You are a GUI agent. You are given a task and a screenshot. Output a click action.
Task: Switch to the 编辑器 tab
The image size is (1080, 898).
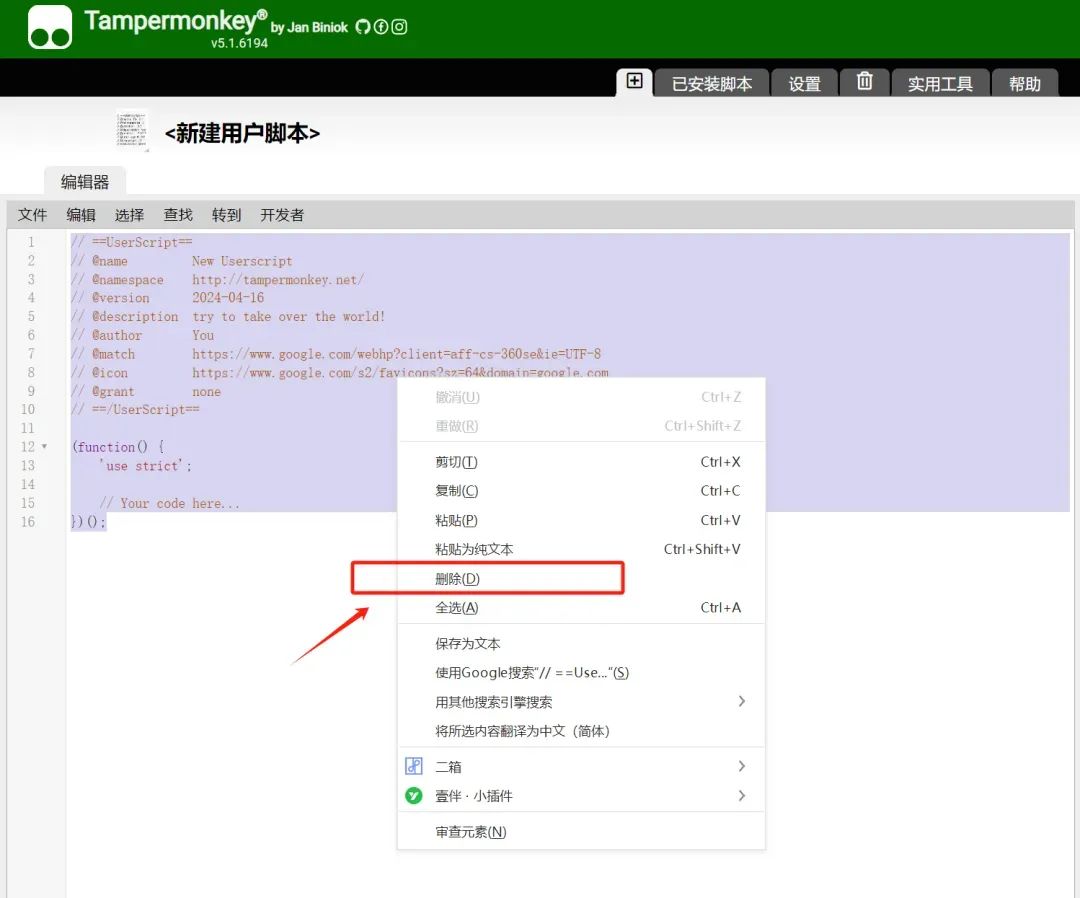point(85,181)
